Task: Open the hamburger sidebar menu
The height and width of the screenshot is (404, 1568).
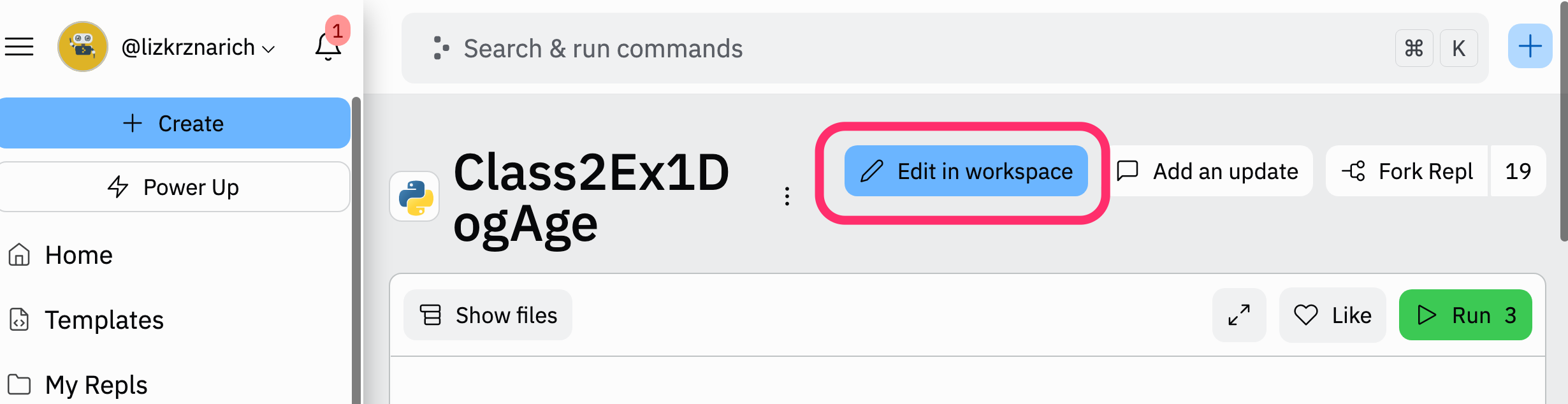Action: pyautogui.click(x=19, y=47)
